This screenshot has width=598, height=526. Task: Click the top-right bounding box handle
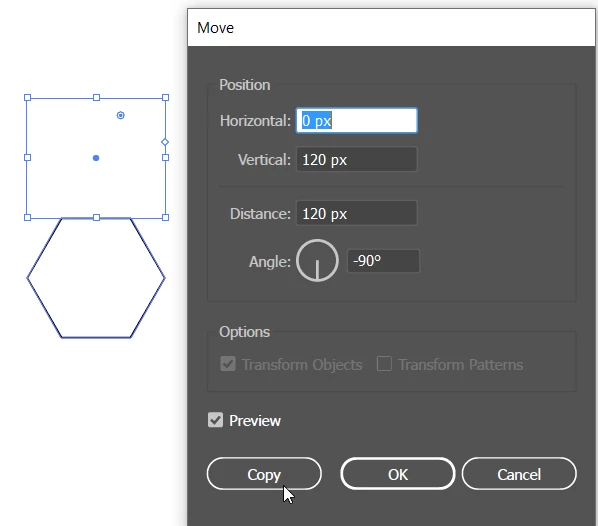[x=166, y=98]
